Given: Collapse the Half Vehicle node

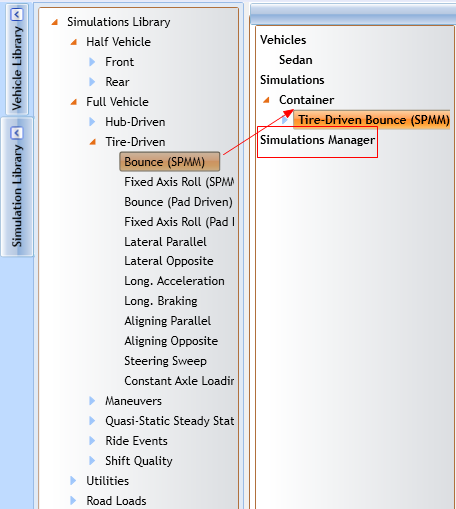Looking at the screenshot, I should tap(74, 42).
